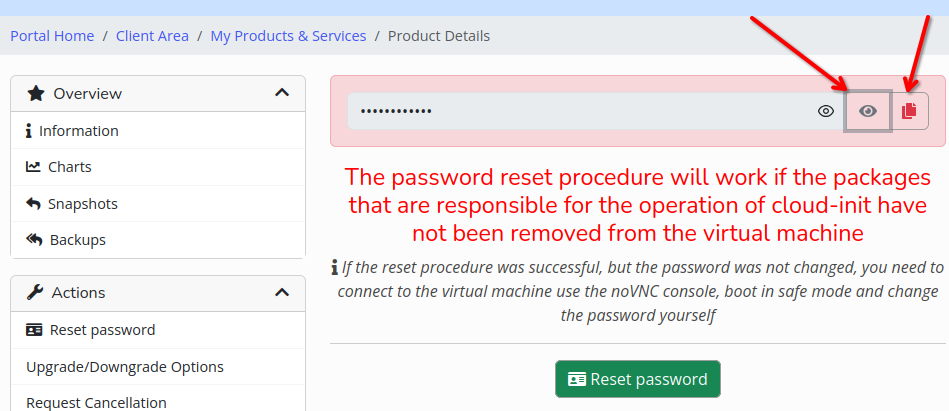Collapse the Actions panel chevron
949x411 pixels.
pos(282,293)
